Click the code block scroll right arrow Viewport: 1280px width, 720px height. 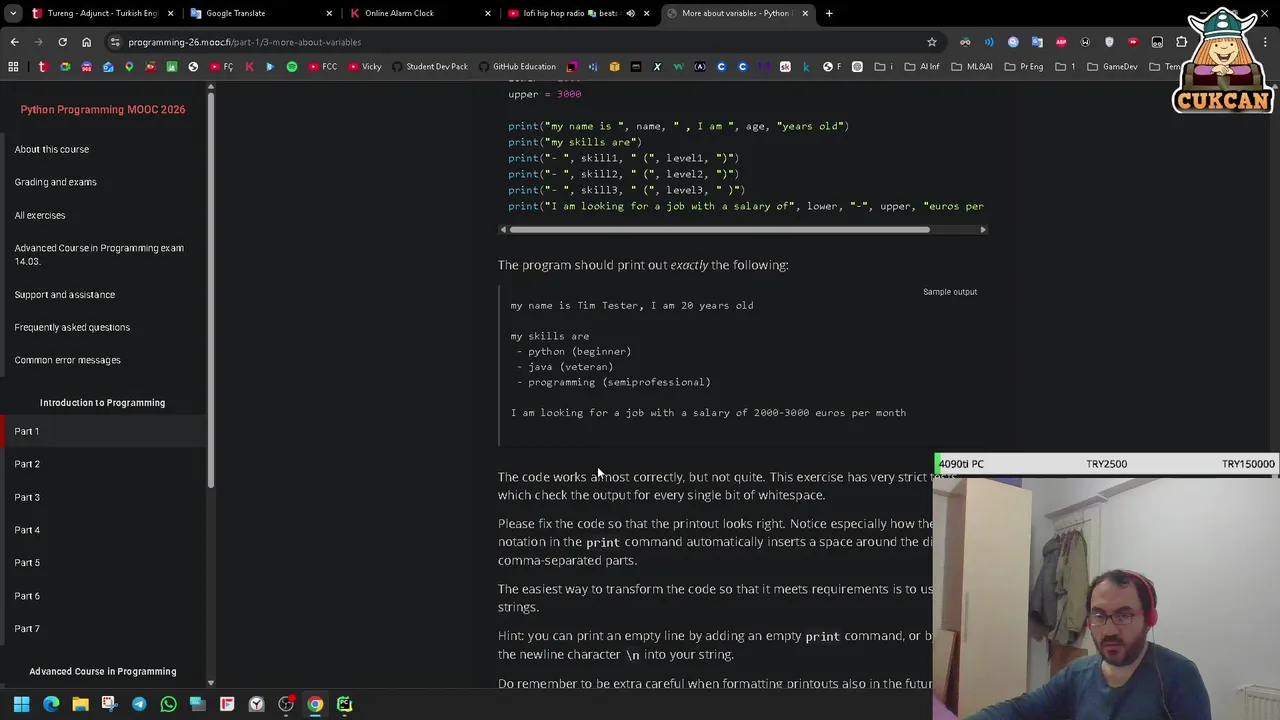pos(983,230)
